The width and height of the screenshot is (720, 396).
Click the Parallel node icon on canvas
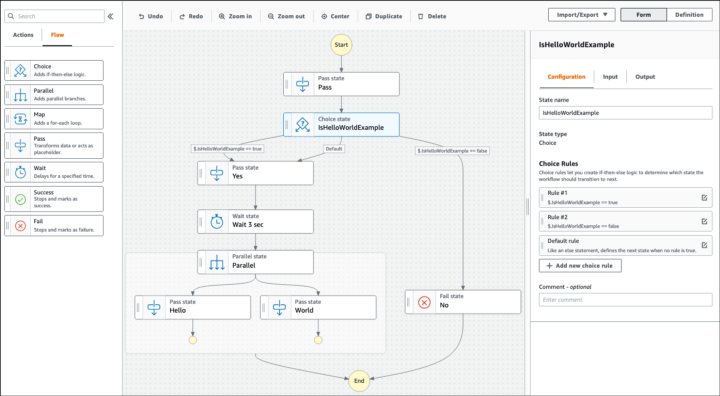tap(216, 262)
